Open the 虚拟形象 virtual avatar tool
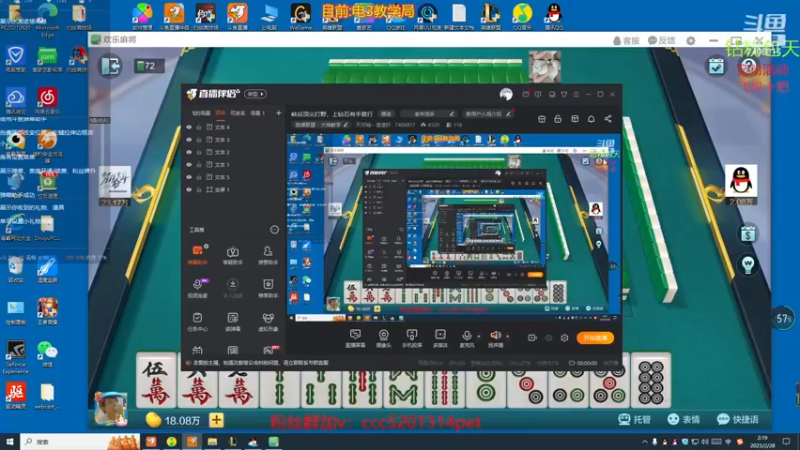This screenshot has width=800, height=450. (x=268, y=321)
